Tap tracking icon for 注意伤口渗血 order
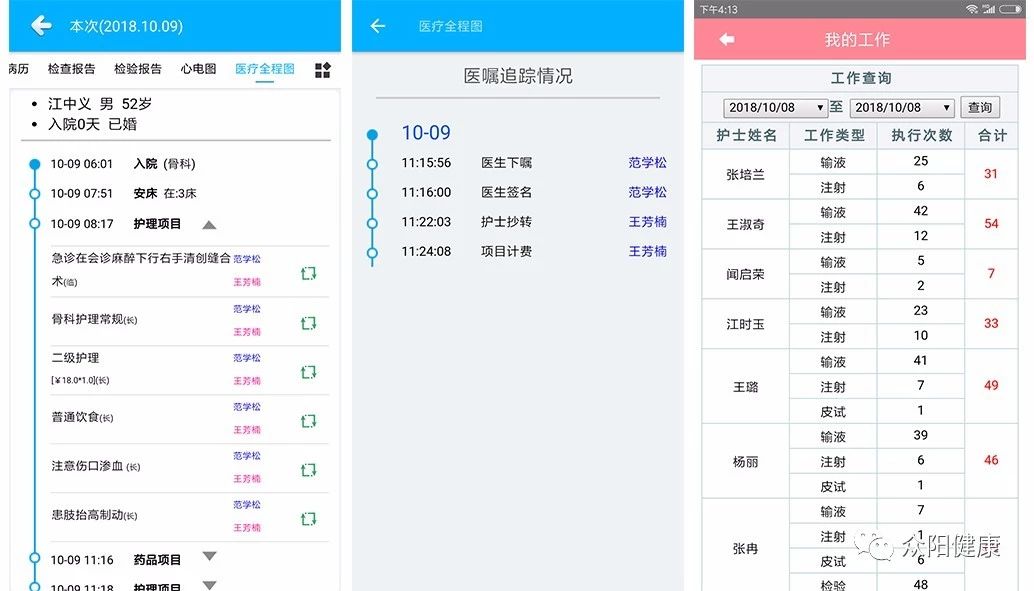 click(x=309, y=470)
